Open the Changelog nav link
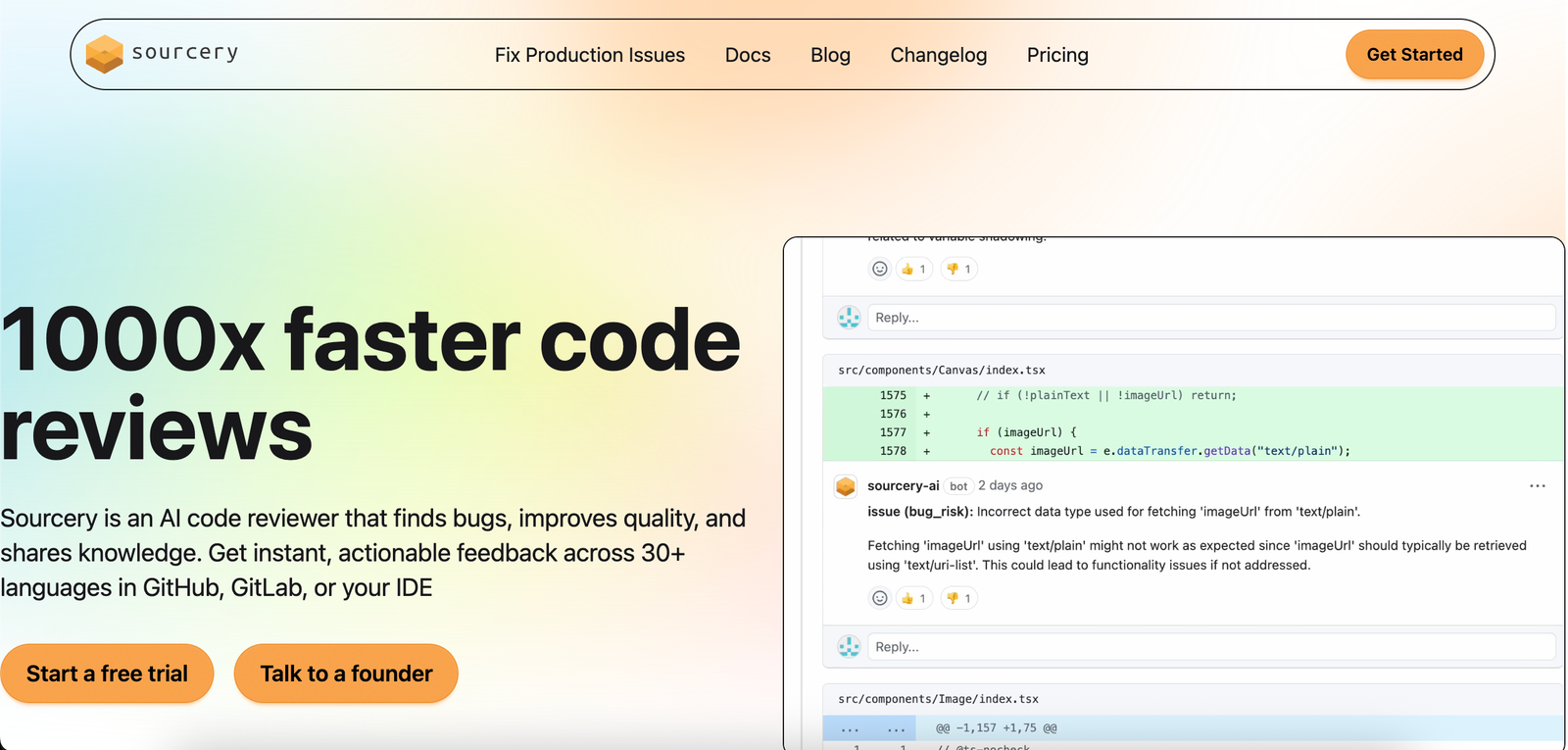Viewport: 1568px width, 750px height. (x=939, y=55)
